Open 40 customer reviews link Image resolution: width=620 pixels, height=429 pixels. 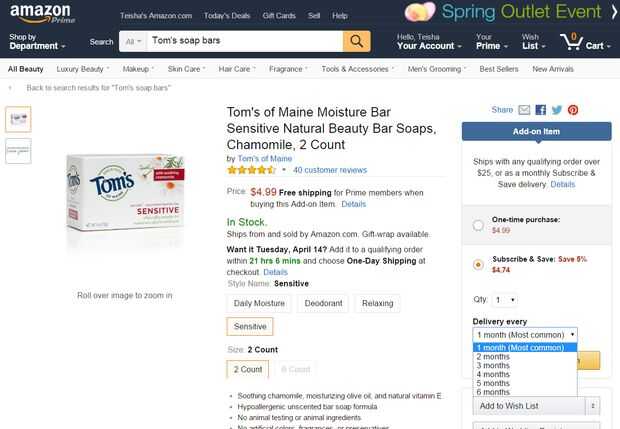(x=330, y=170)
